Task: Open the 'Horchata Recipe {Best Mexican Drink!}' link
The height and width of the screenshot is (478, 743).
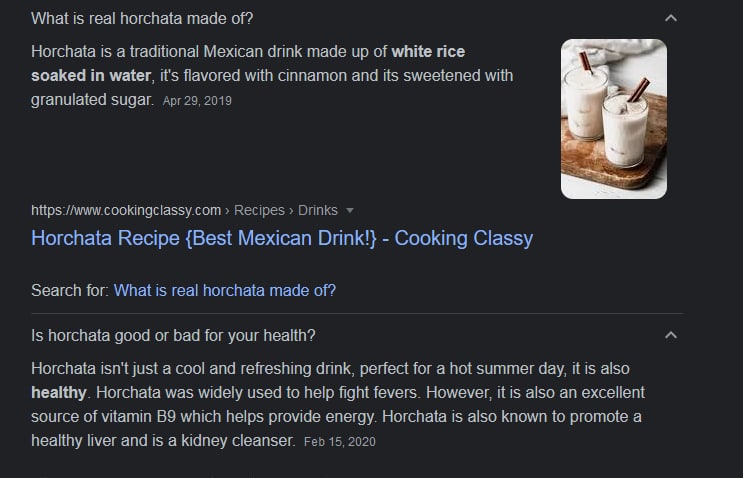Action: tap(282, 238)
